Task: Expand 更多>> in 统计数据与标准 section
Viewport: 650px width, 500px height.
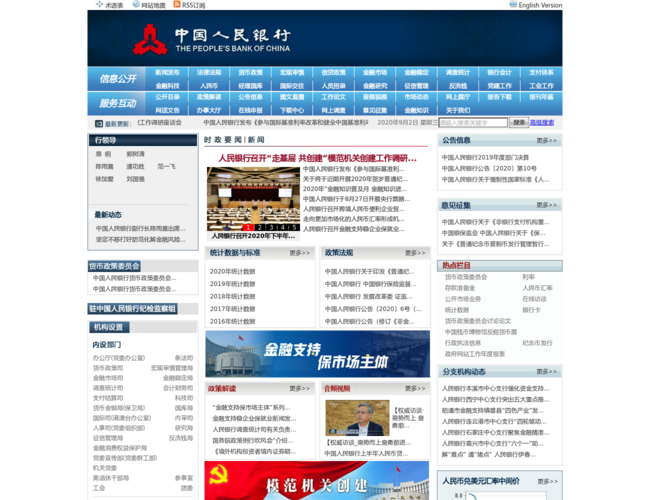Action: coord(299,253)
